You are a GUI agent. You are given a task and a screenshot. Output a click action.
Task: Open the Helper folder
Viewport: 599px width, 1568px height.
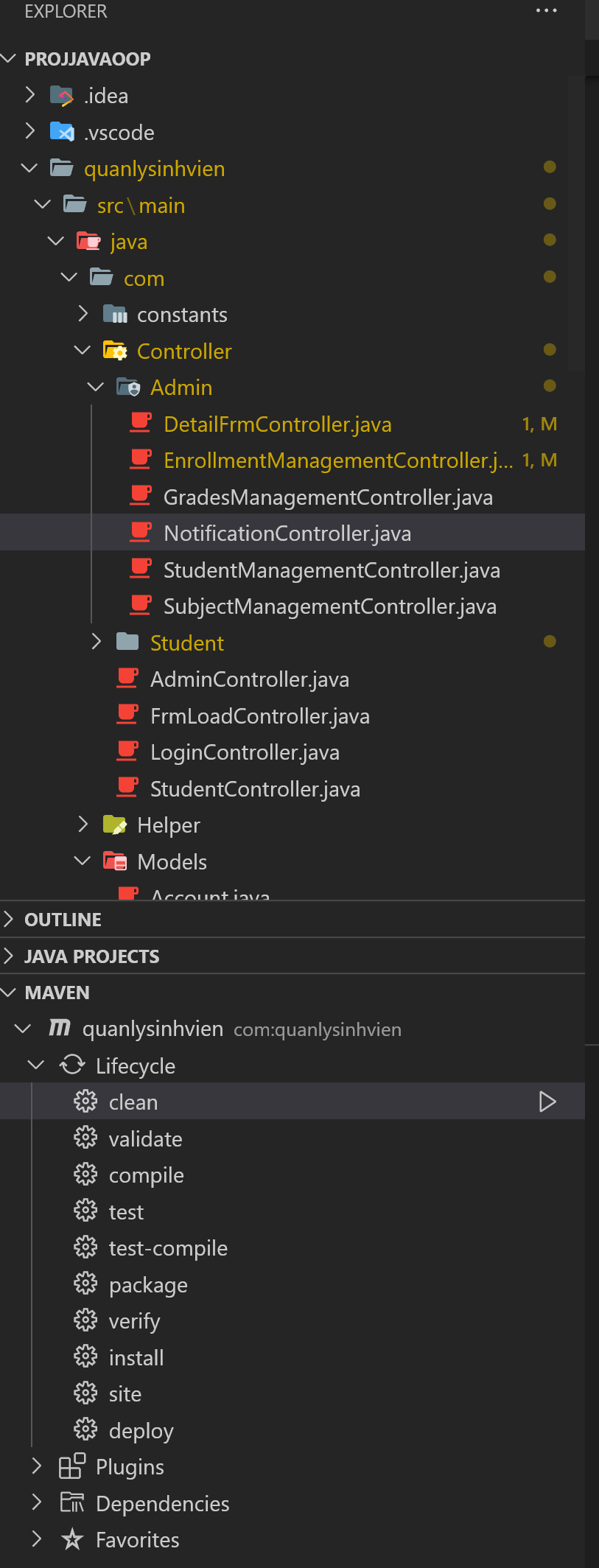point(168,825)
